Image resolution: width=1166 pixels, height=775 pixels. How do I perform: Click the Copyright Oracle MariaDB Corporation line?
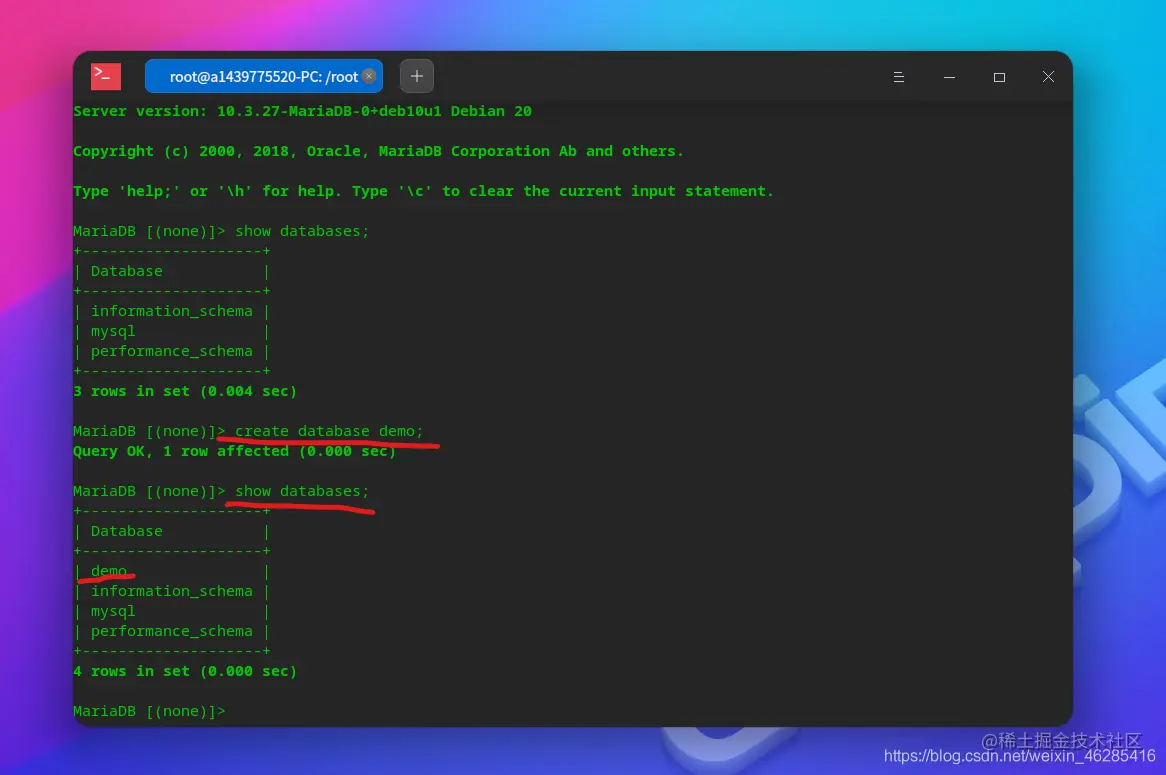pos(378,151)
